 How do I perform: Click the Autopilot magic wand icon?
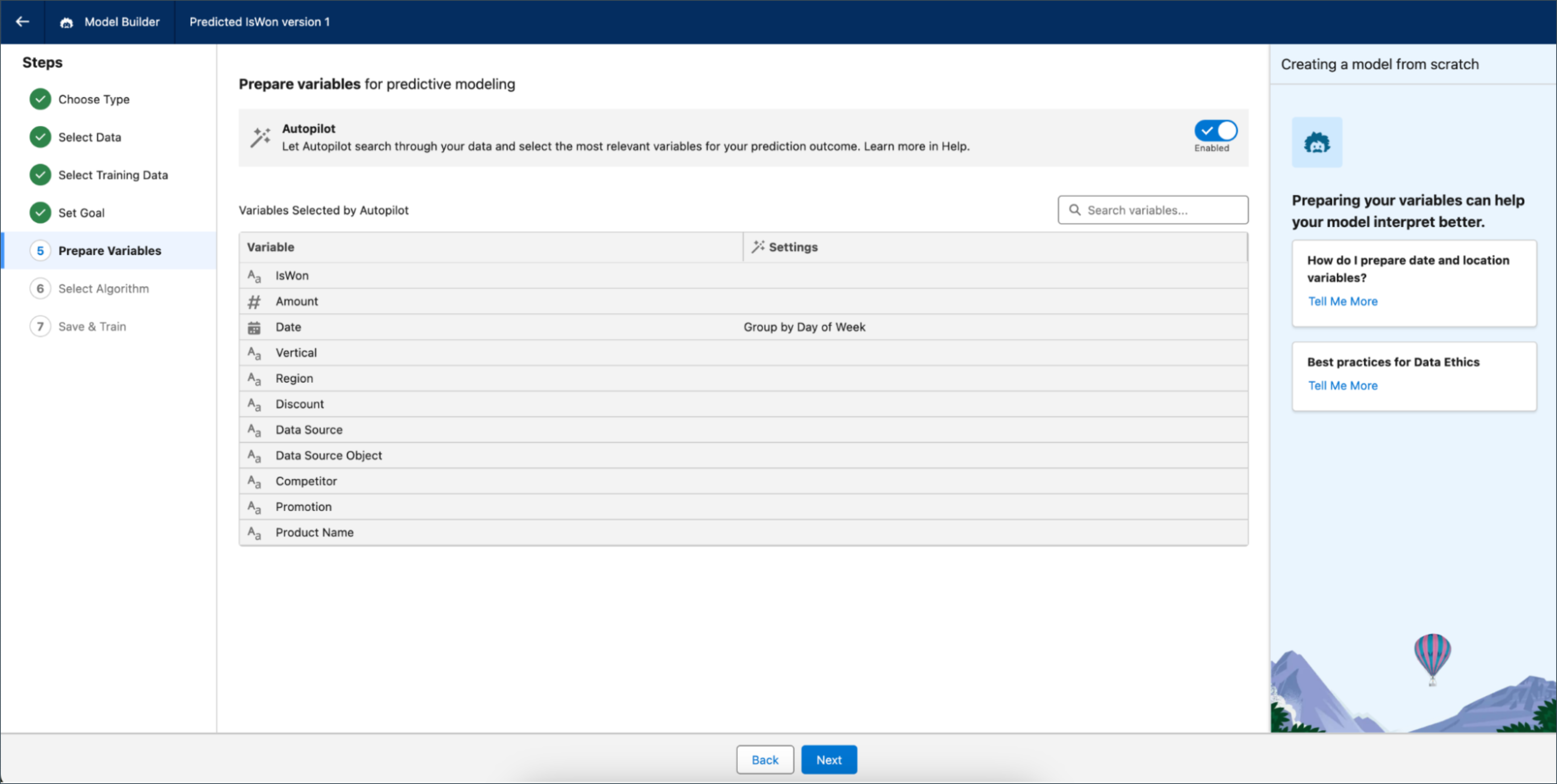(x=260, y=137)
